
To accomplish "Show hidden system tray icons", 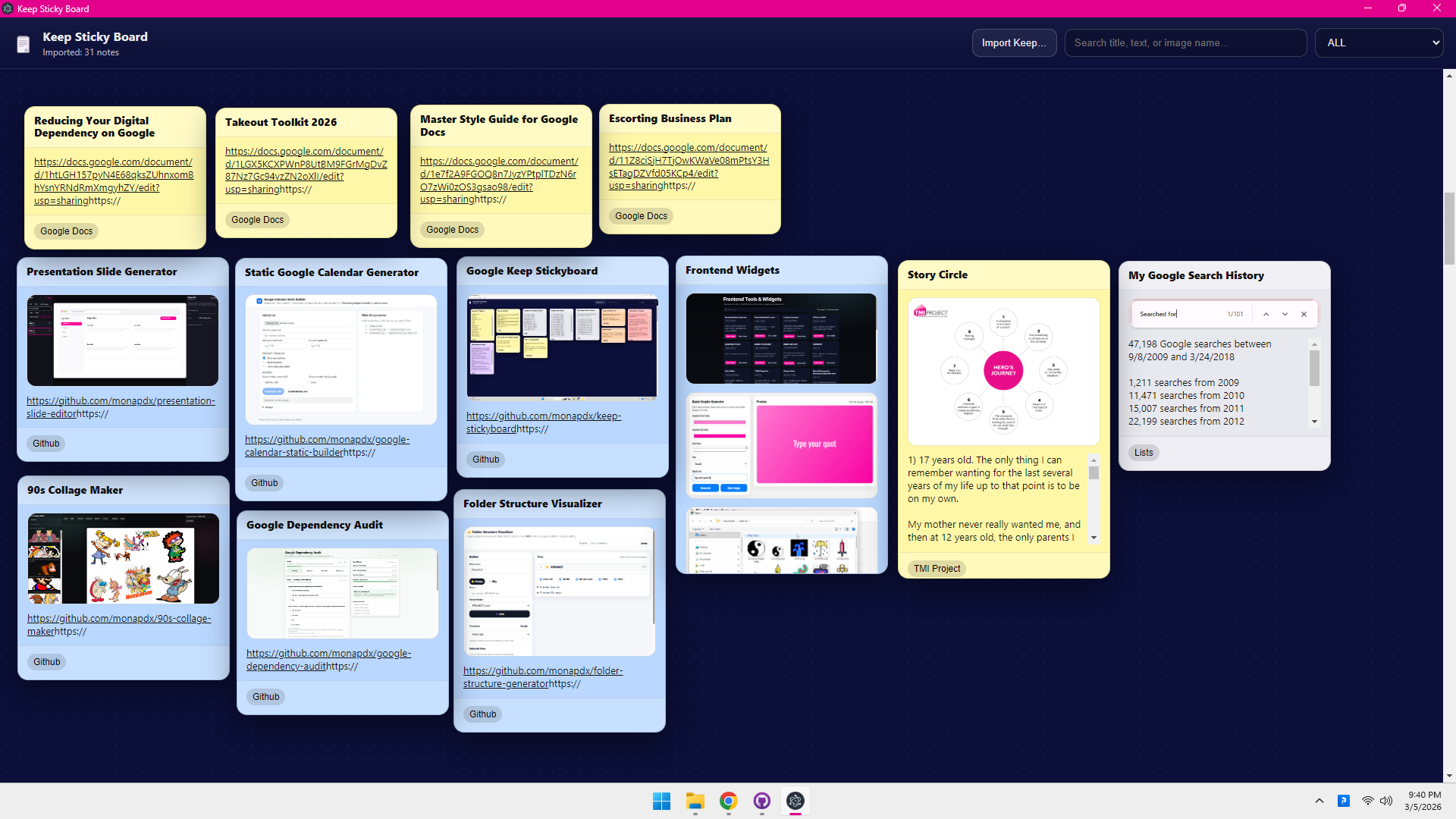I will pyautogui.click(x=1319, y=801).
